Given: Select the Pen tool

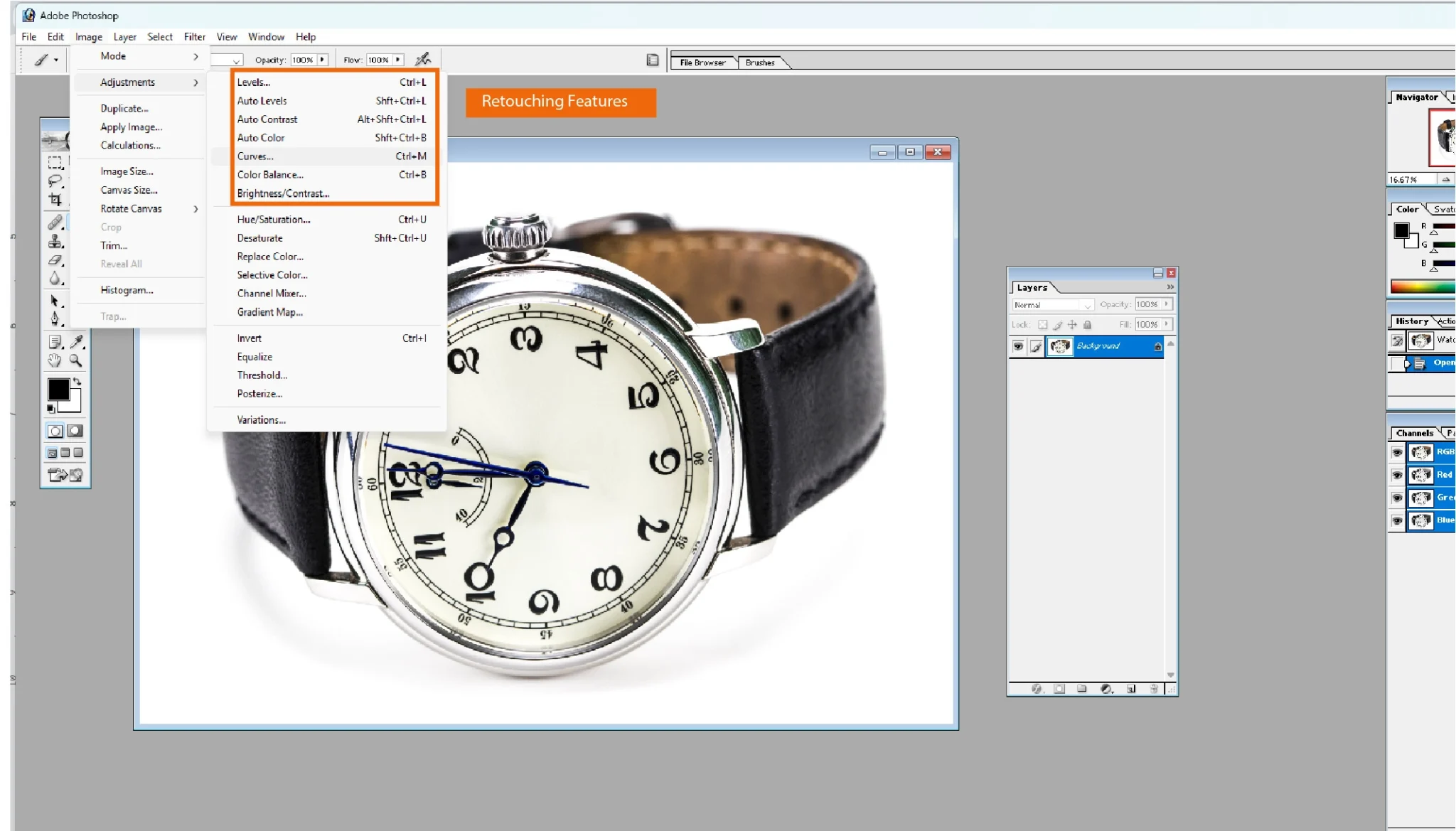Looking at the screenshot, I should click(x=55, y=319).
